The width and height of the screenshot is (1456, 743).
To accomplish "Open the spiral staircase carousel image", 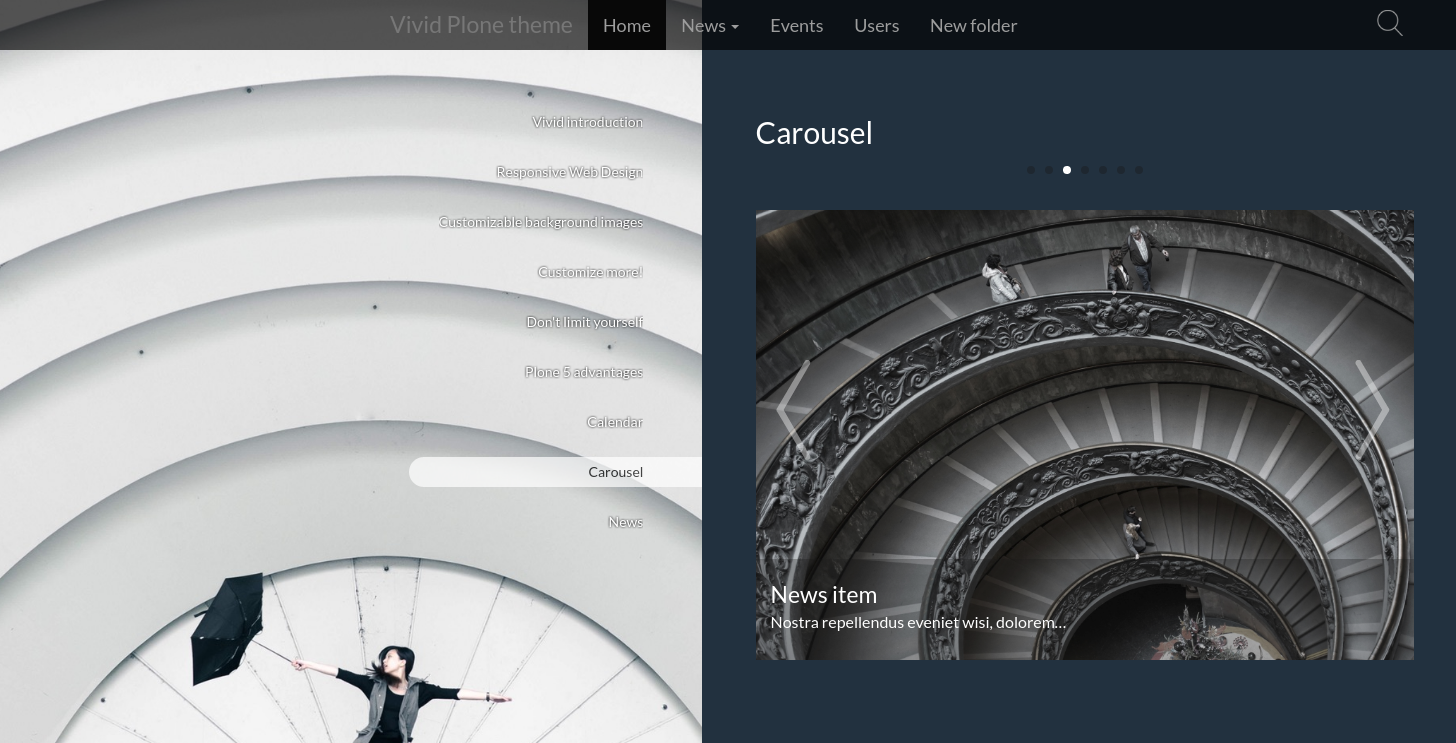I will pyautogui.click(x=1085, y=434).
